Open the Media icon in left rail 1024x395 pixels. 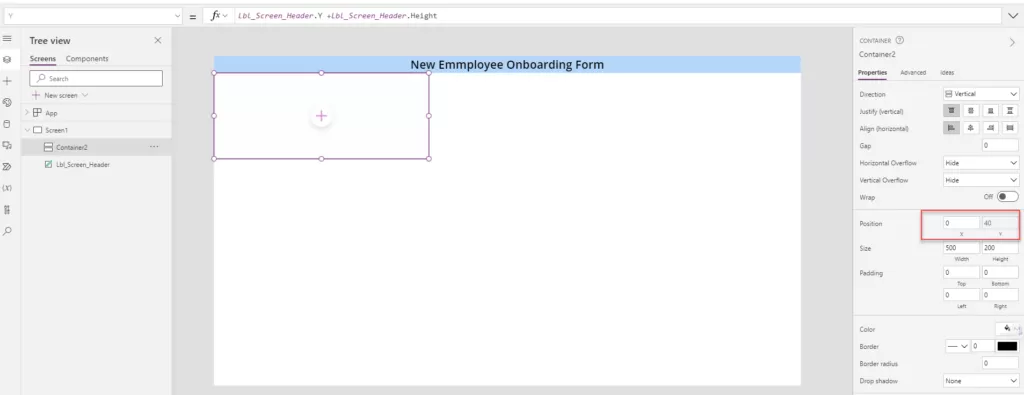pyautogui.click(x=7, y=145)
